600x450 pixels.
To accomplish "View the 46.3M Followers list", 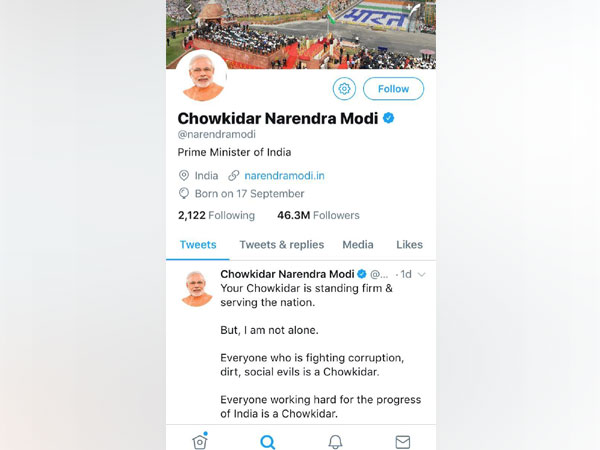I will (x=318, y=215).
